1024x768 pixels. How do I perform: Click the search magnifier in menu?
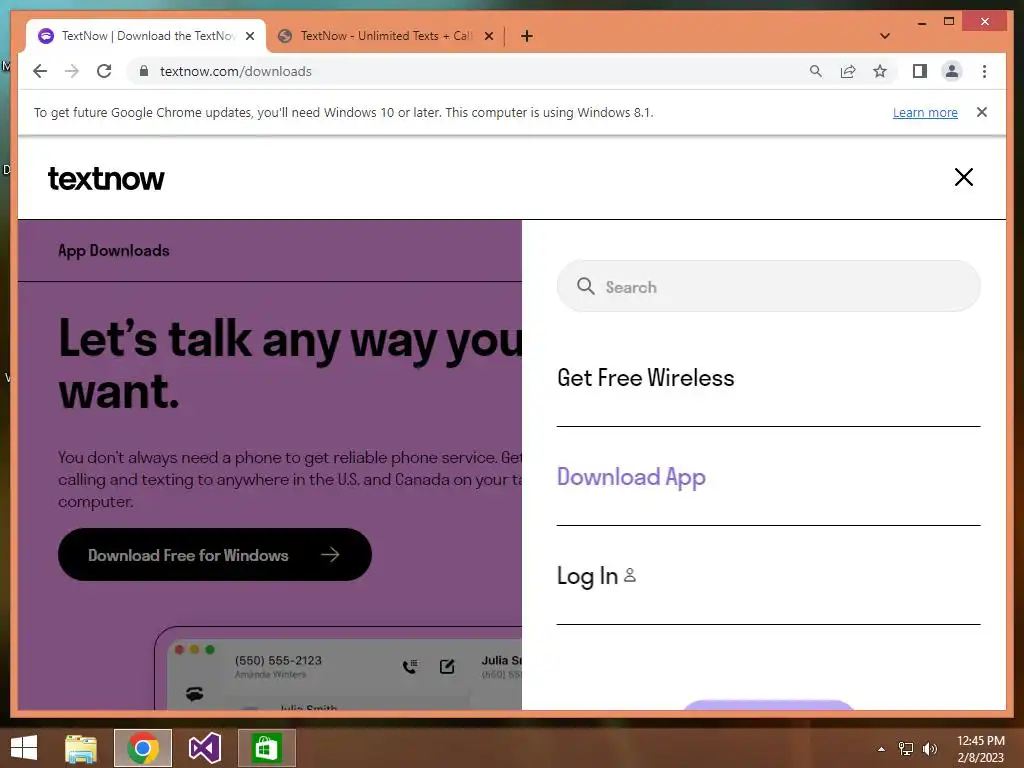coord(586,286)
